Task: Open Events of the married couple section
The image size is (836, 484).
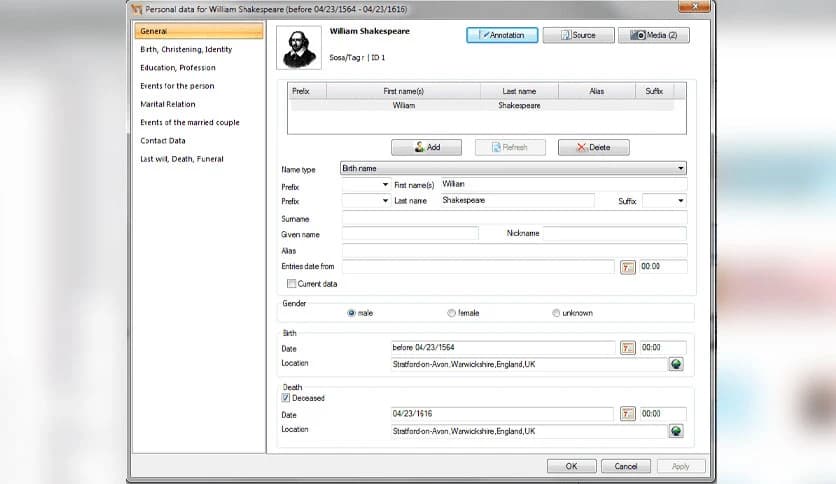Action: (x=190, y=122)
